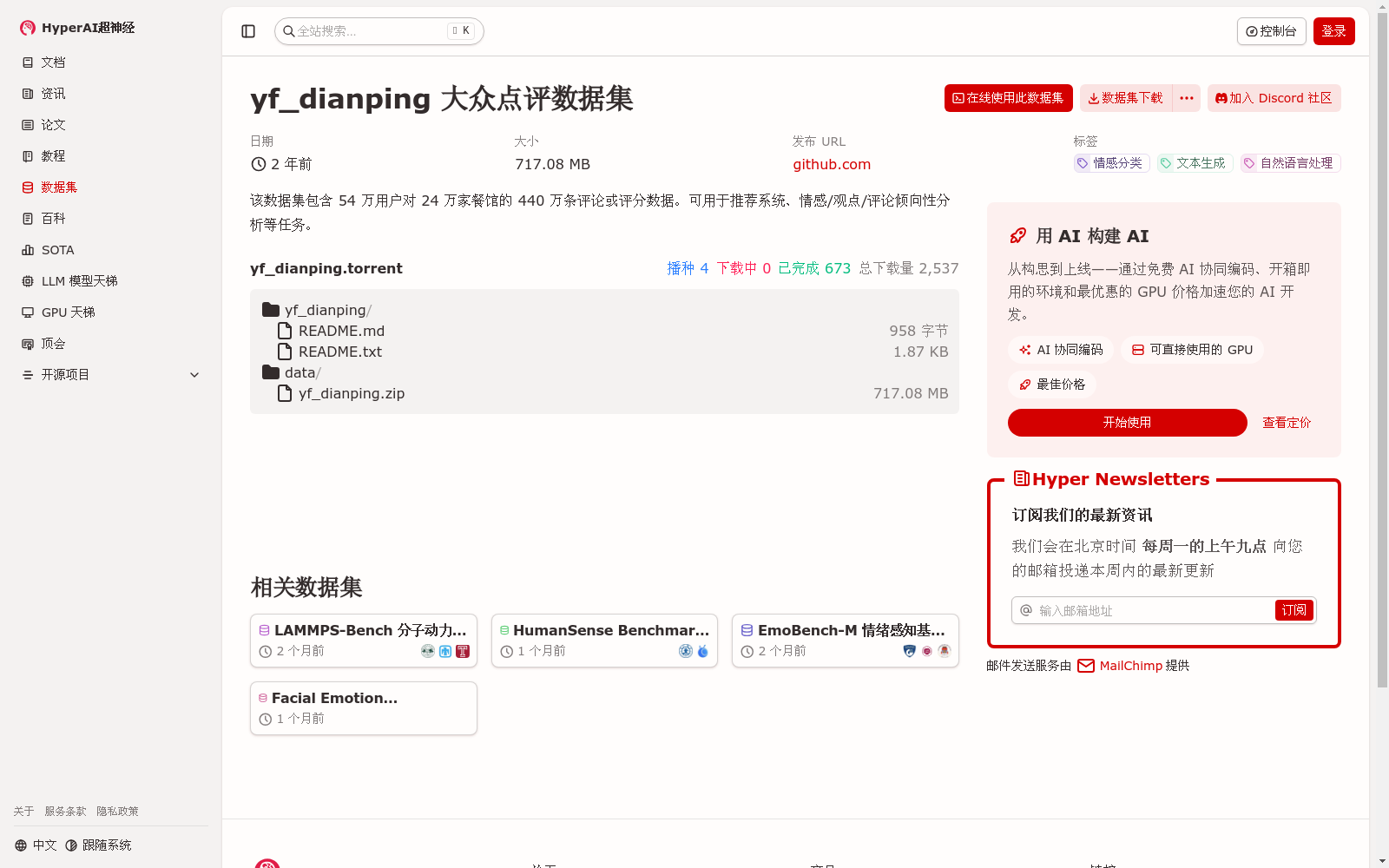This screenshot has width=1389, height=868.
Task: Click the 播种 4 seeding count
Action: pyautogui.click(x=688, y=268)
